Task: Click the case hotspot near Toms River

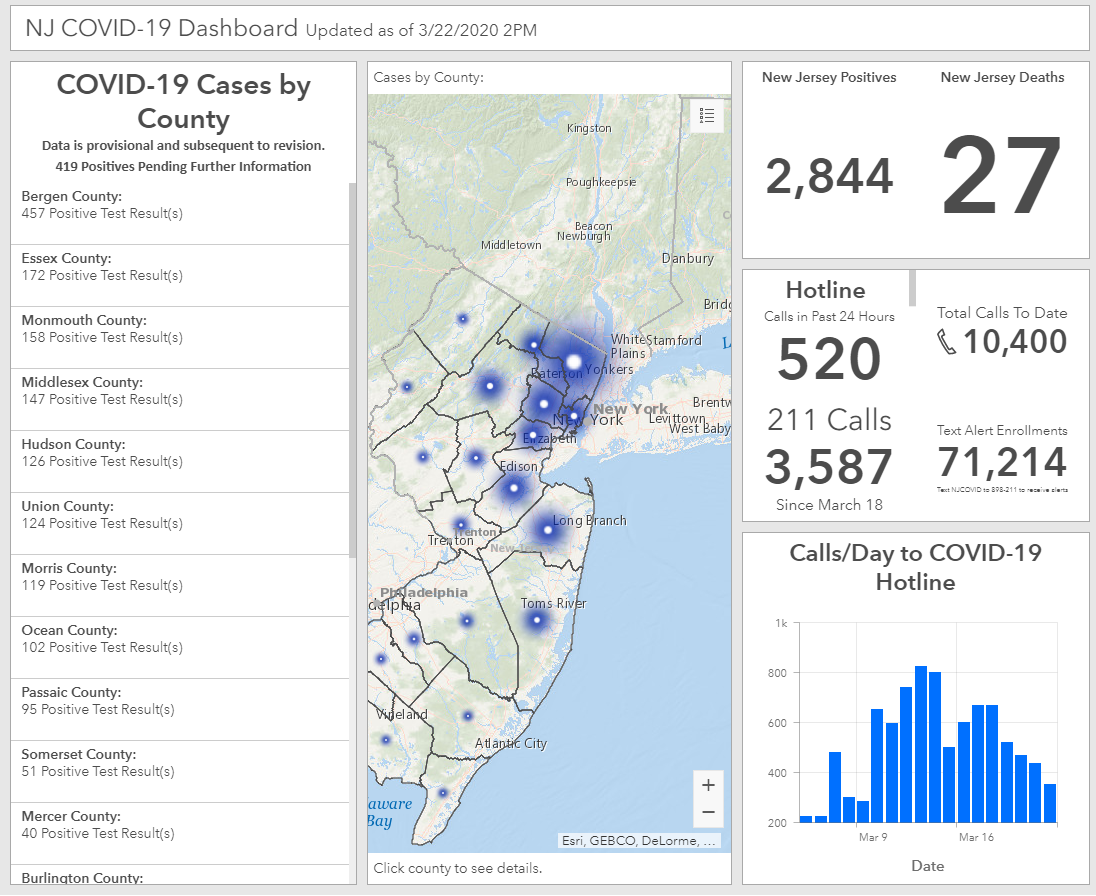Action: (x=537, y=620)
